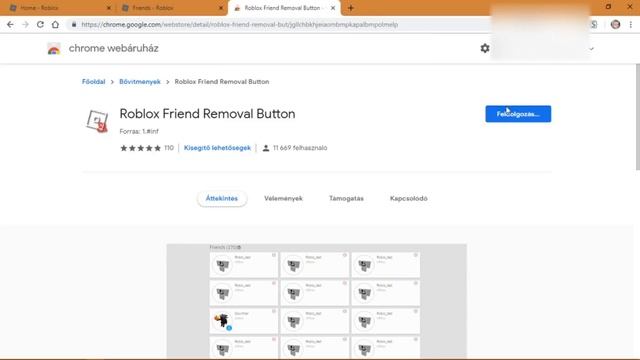The image size is (640, 360).
Task: Click the five-star rating
Action: [x=140, y=148]
